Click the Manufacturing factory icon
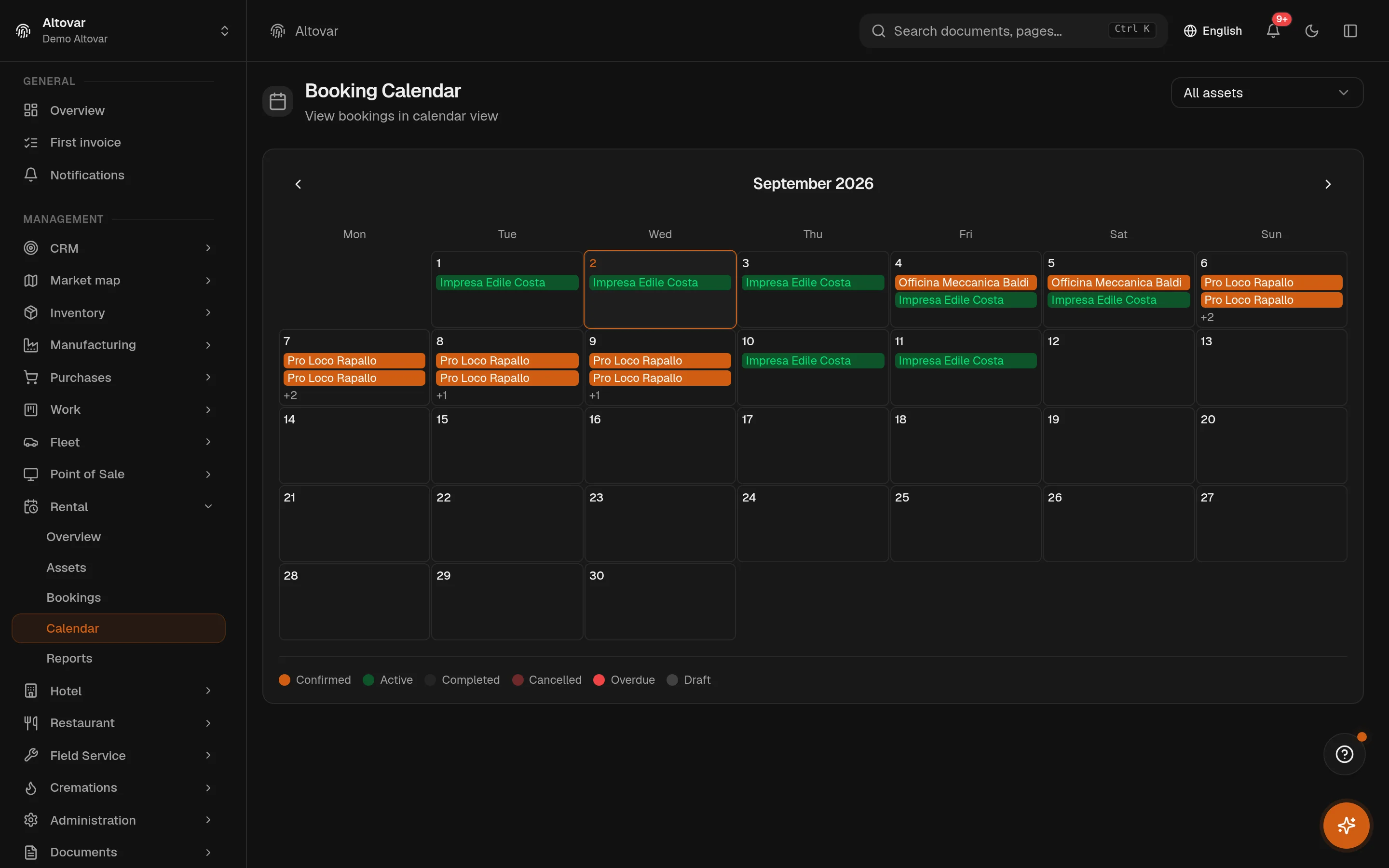This screenshot has height=868, width=1389. (31, 345)
